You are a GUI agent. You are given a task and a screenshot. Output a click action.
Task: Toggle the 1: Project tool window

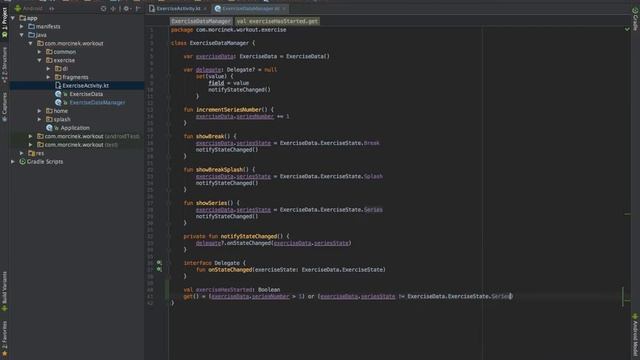point(4,22)
